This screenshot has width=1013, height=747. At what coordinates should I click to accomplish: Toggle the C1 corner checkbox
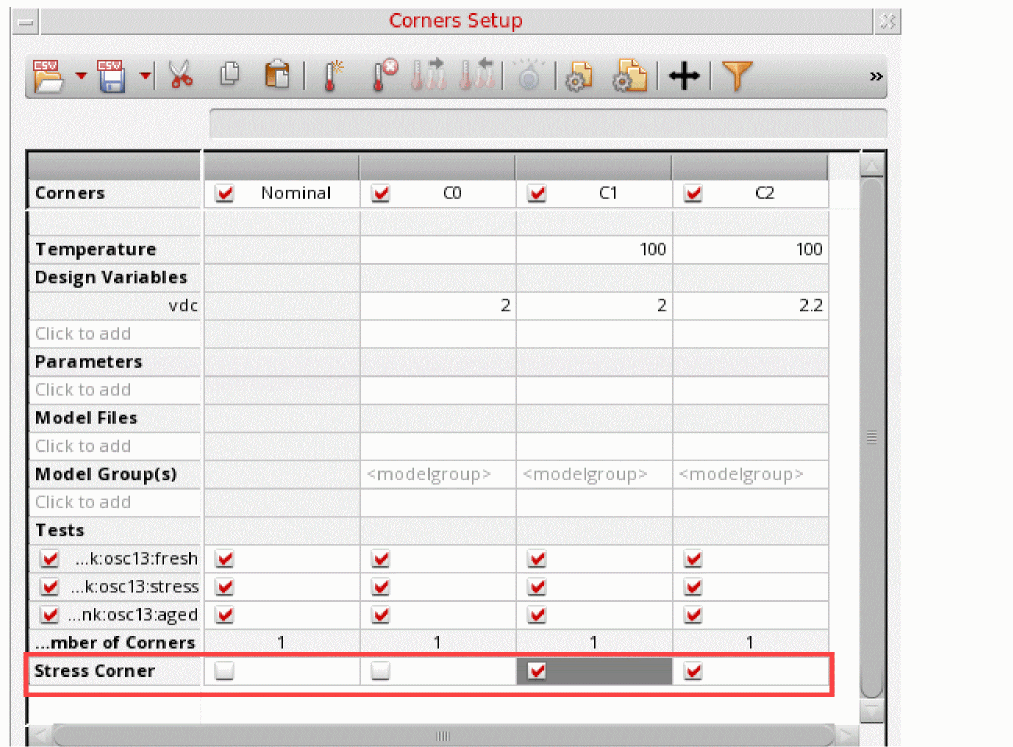[537, 193]
